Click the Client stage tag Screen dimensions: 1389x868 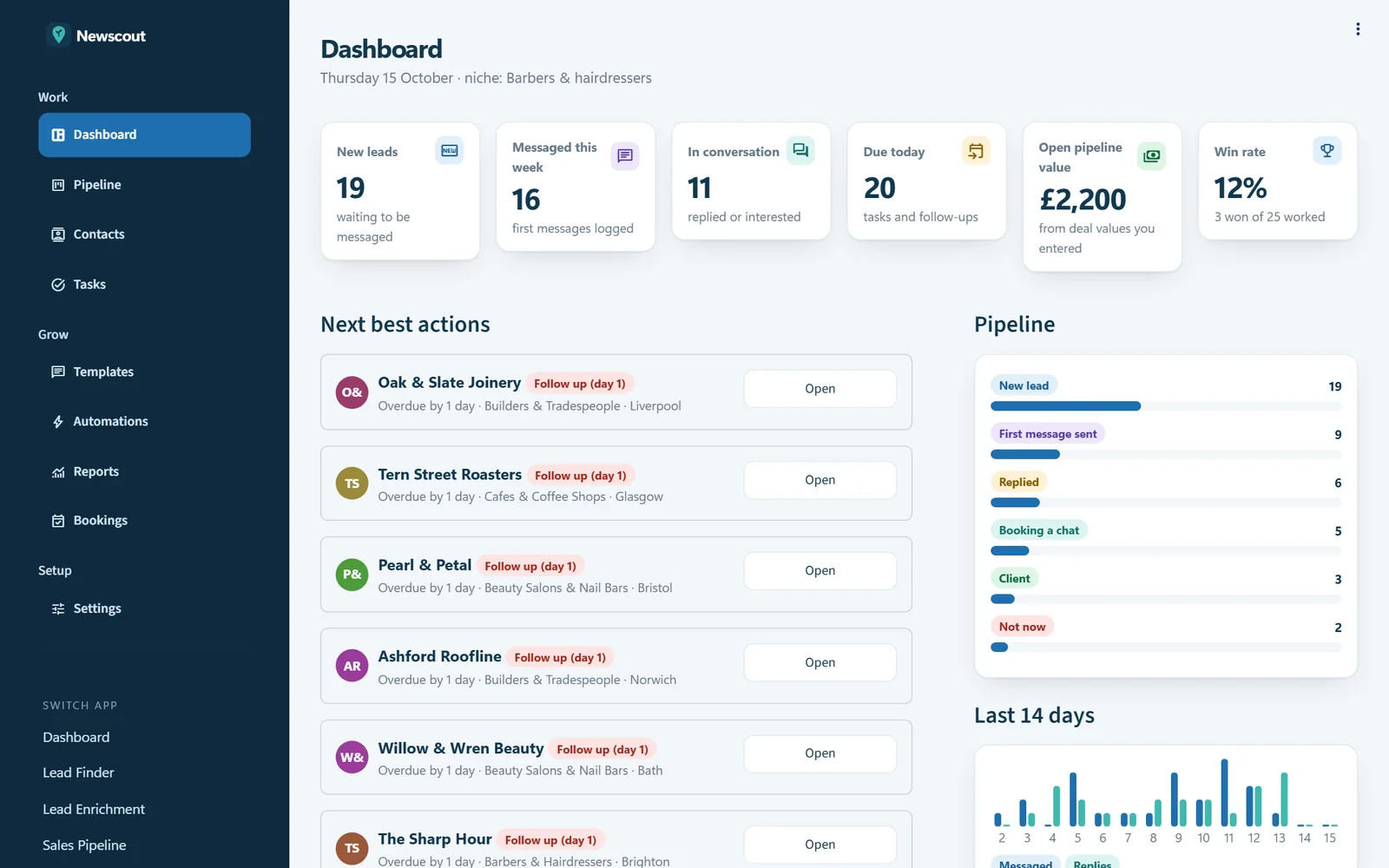tap(1014, 578)
